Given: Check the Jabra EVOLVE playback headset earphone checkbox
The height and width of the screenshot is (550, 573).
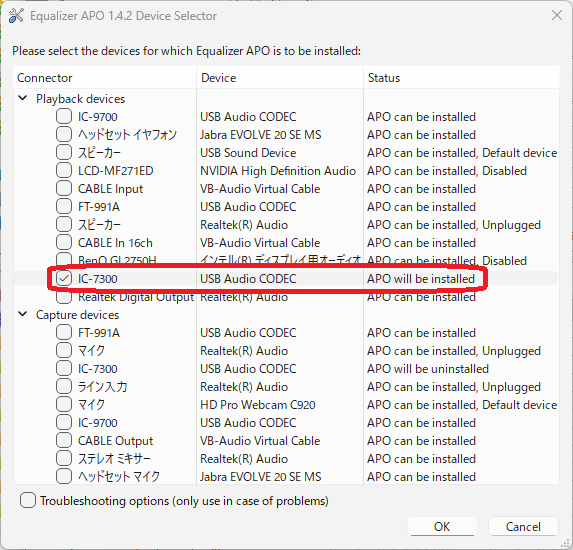Looking at the screenshot, I should click(x=64, y=134).
